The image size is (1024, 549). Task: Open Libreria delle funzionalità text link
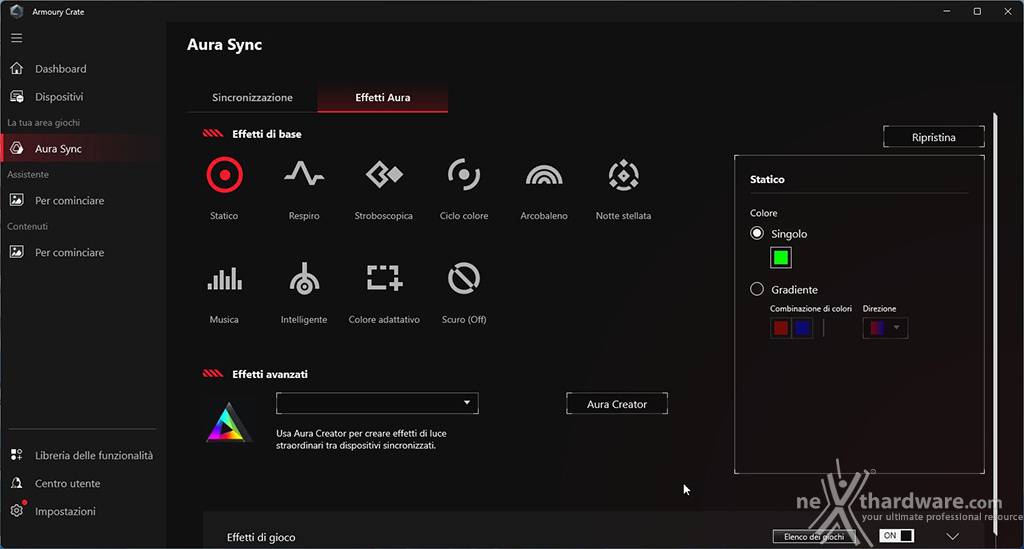point(94,456)
